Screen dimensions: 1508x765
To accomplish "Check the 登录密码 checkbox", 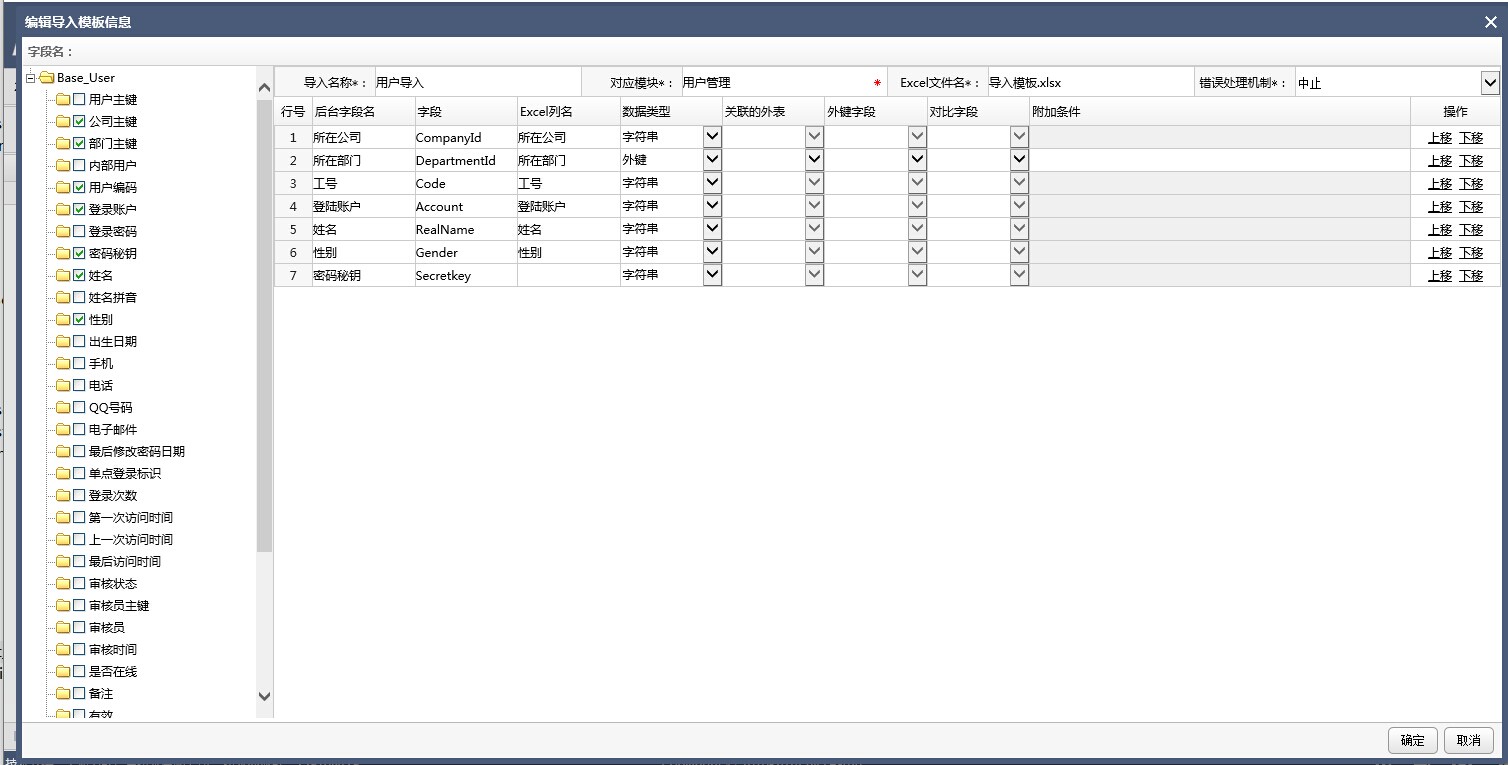I will [x=79, y=231].
